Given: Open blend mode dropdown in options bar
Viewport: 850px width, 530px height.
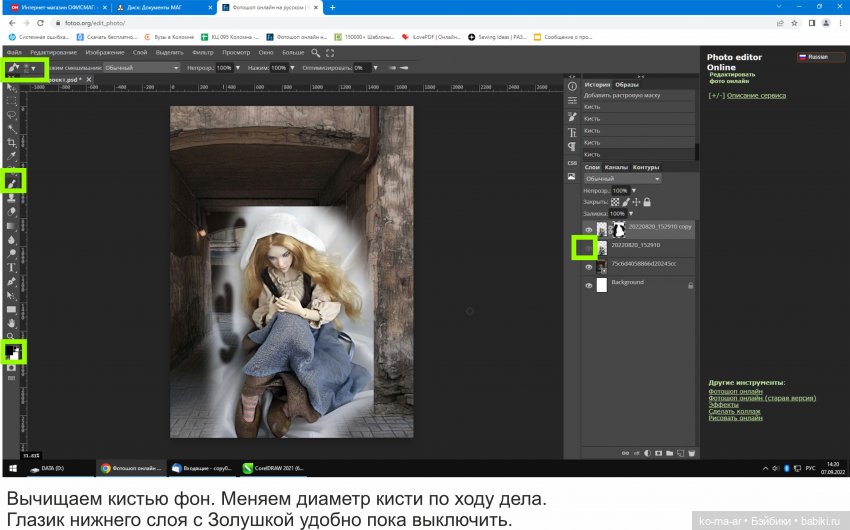Looking at the screenshot, I should tap(141, 68).
